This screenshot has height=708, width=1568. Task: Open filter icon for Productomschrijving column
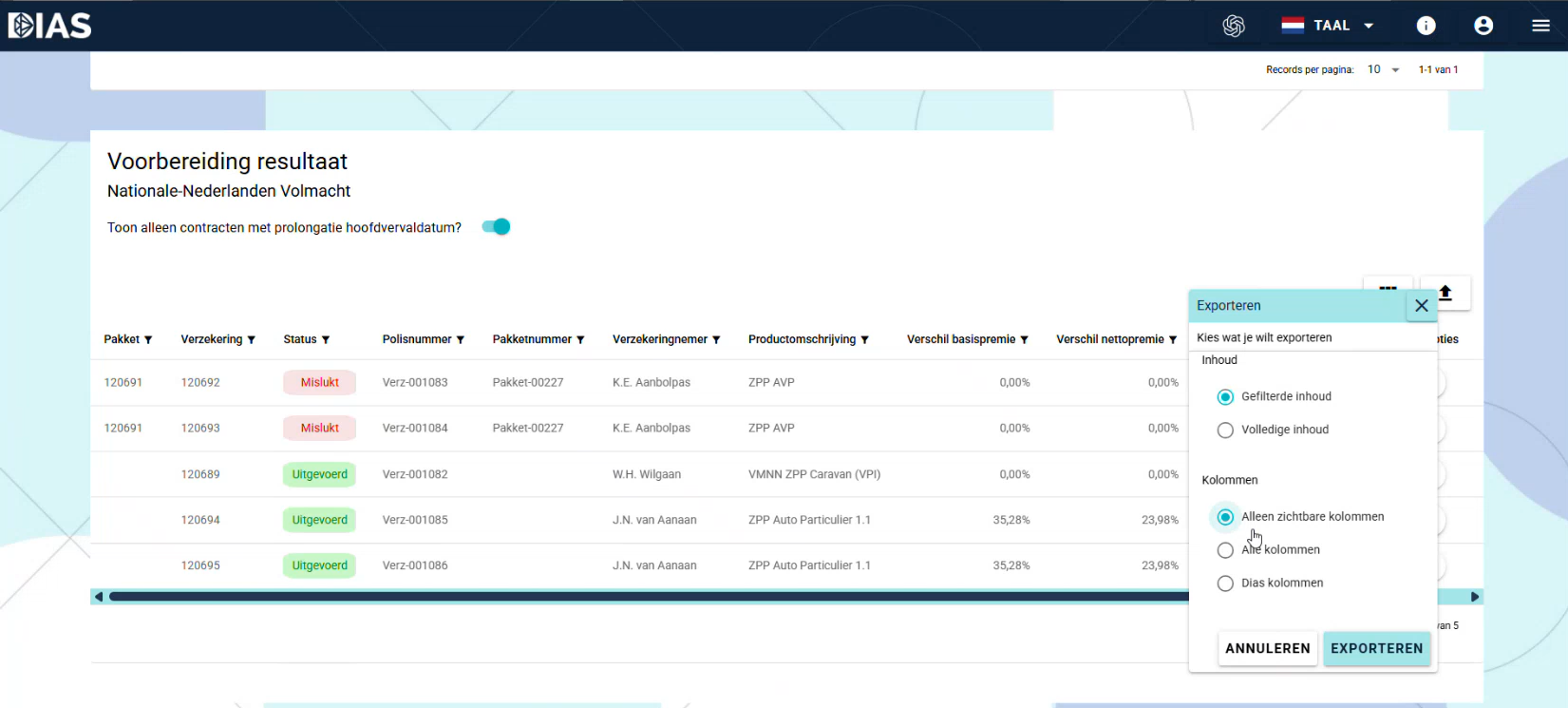pos(864,340)
